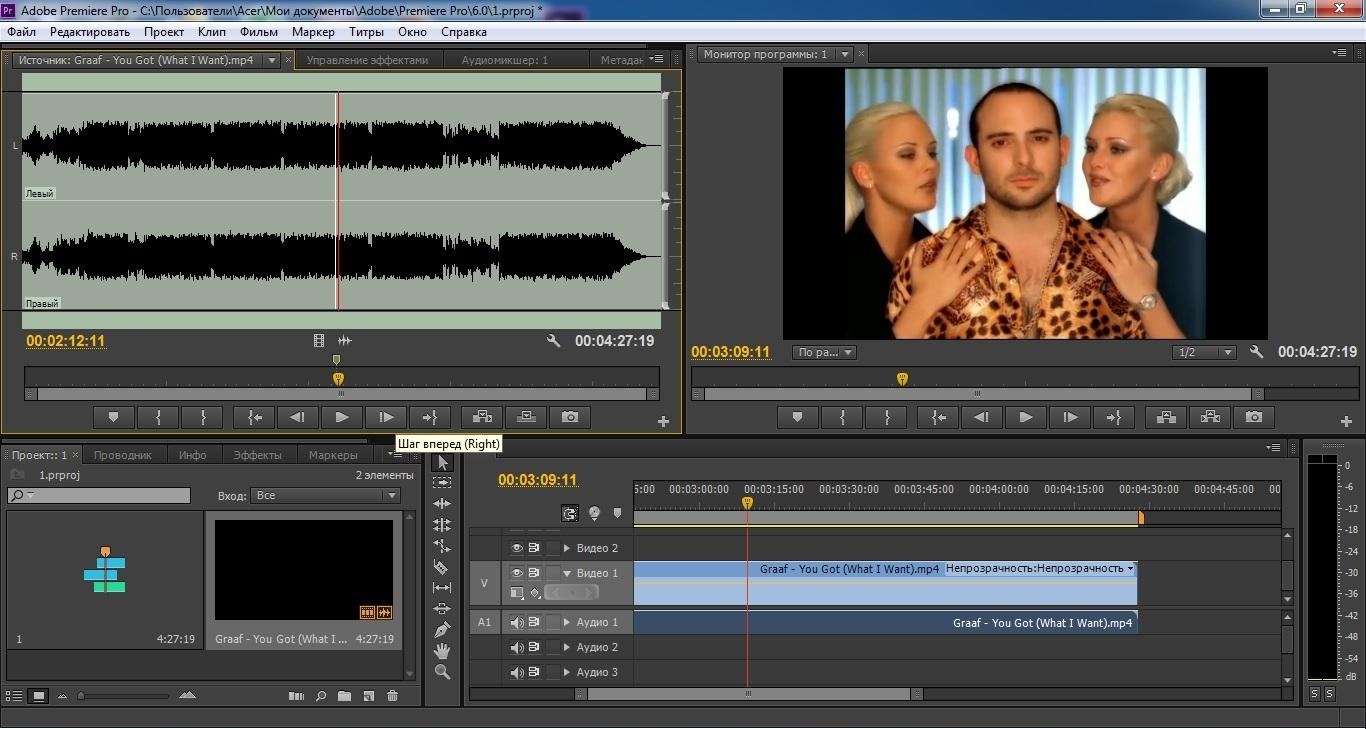Viewport: 1366px width, 729px height.
Task: Select the Razor tool in the tools panel
Action: 442,567
